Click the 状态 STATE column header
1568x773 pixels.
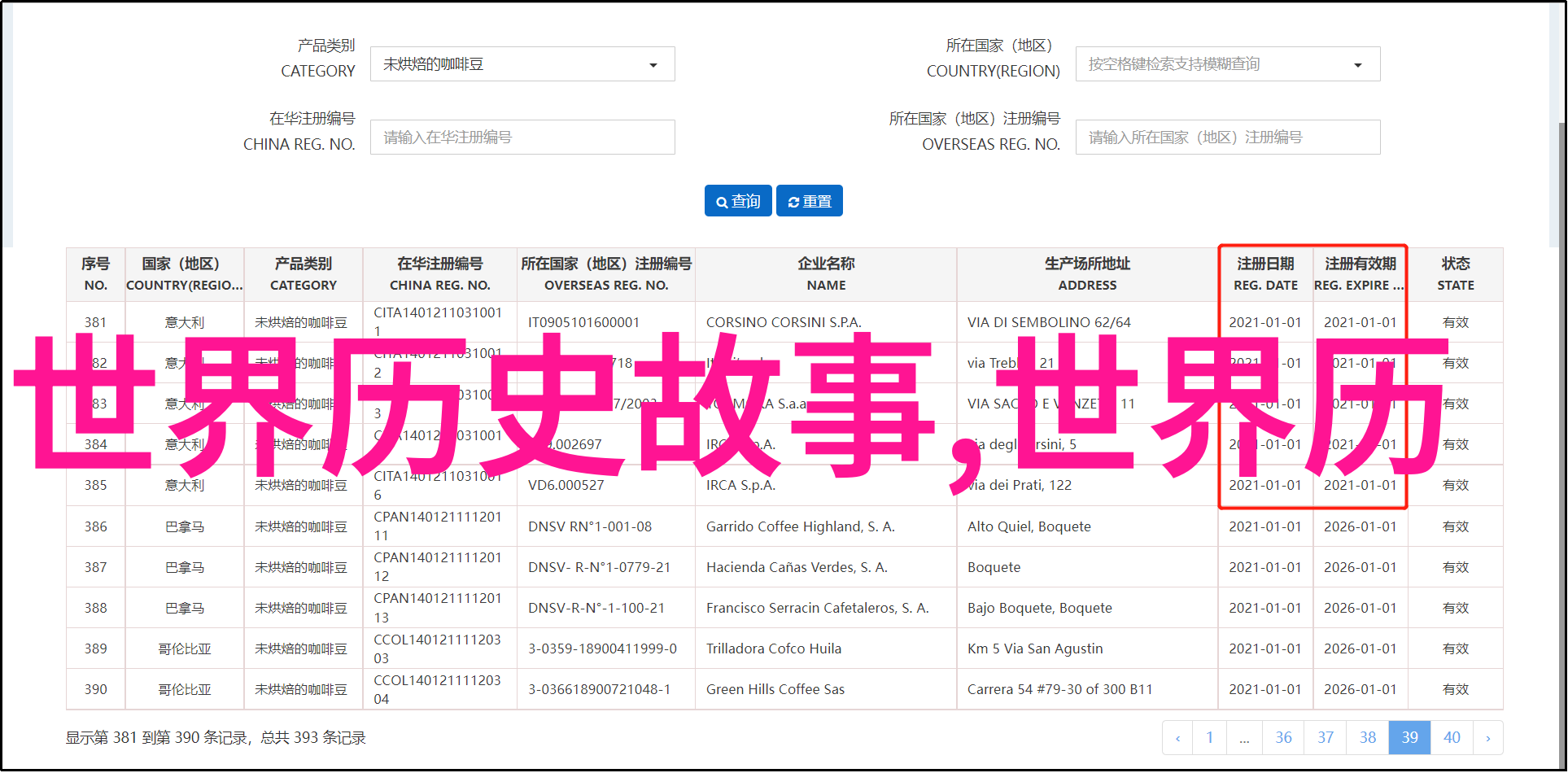click(1456, 274)
